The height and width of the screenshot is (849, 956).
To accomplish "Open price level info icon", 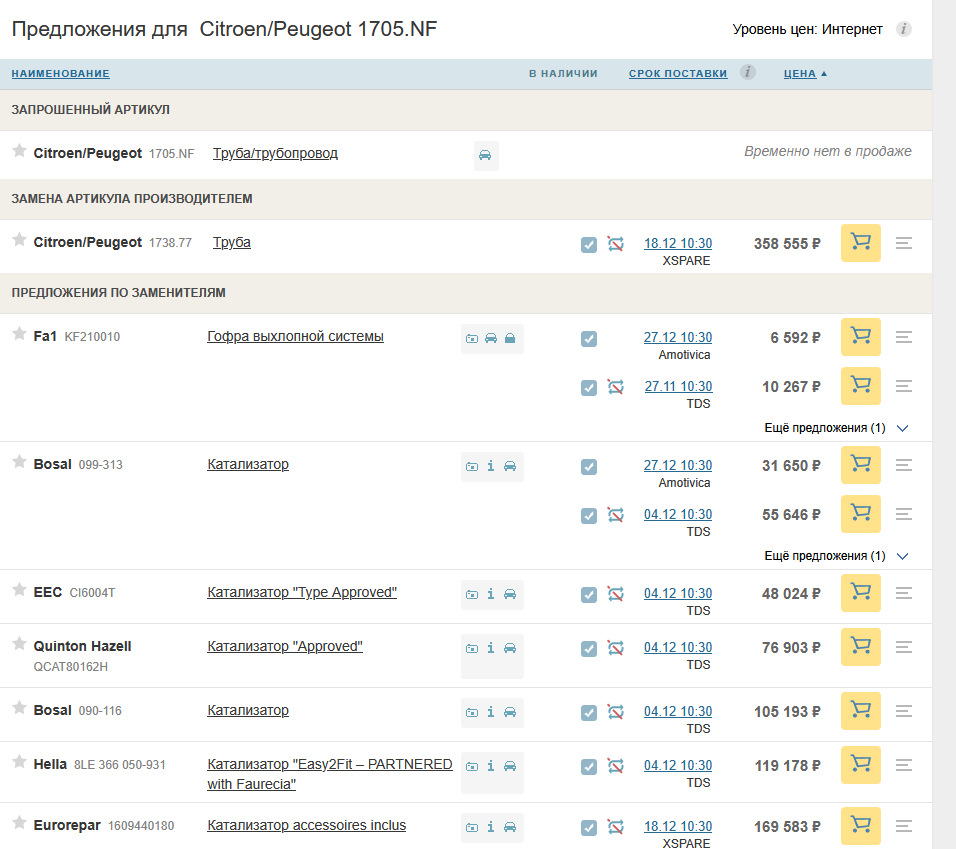I will click(904, 29).
